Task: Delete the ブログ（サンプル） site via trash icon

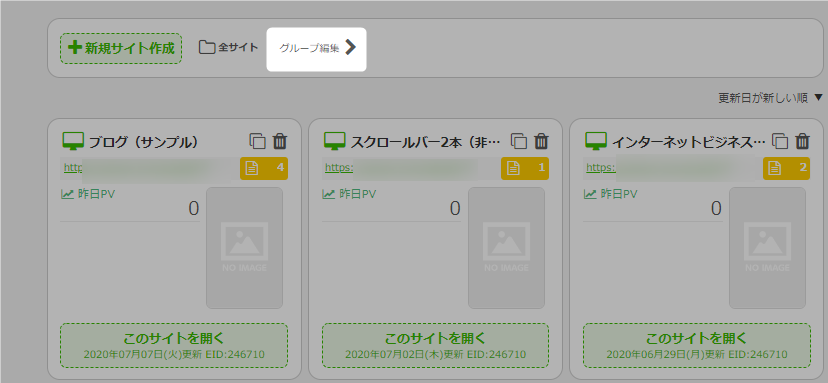Action: (x=280, y=142)
